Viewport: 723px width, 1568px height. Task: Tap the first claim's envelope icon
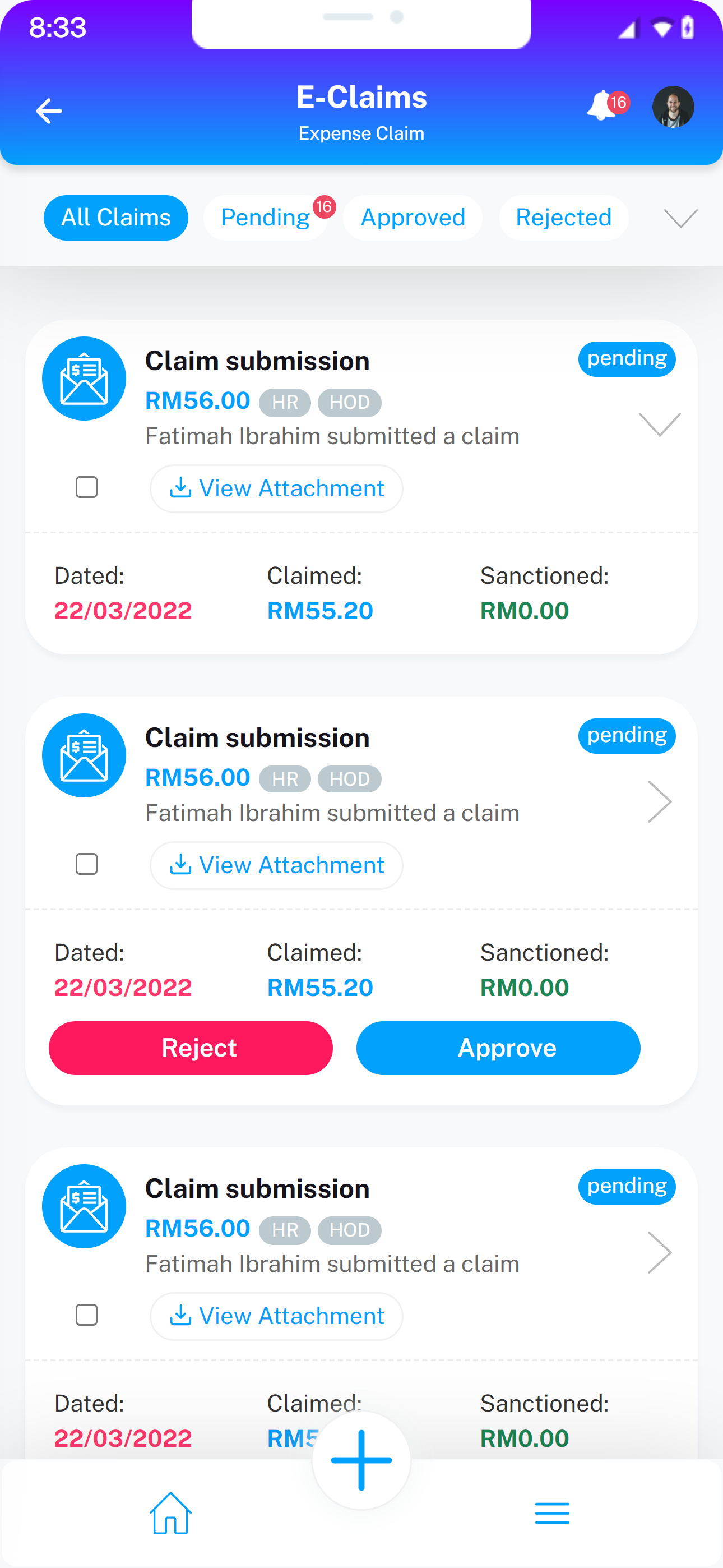coord(84,379)
